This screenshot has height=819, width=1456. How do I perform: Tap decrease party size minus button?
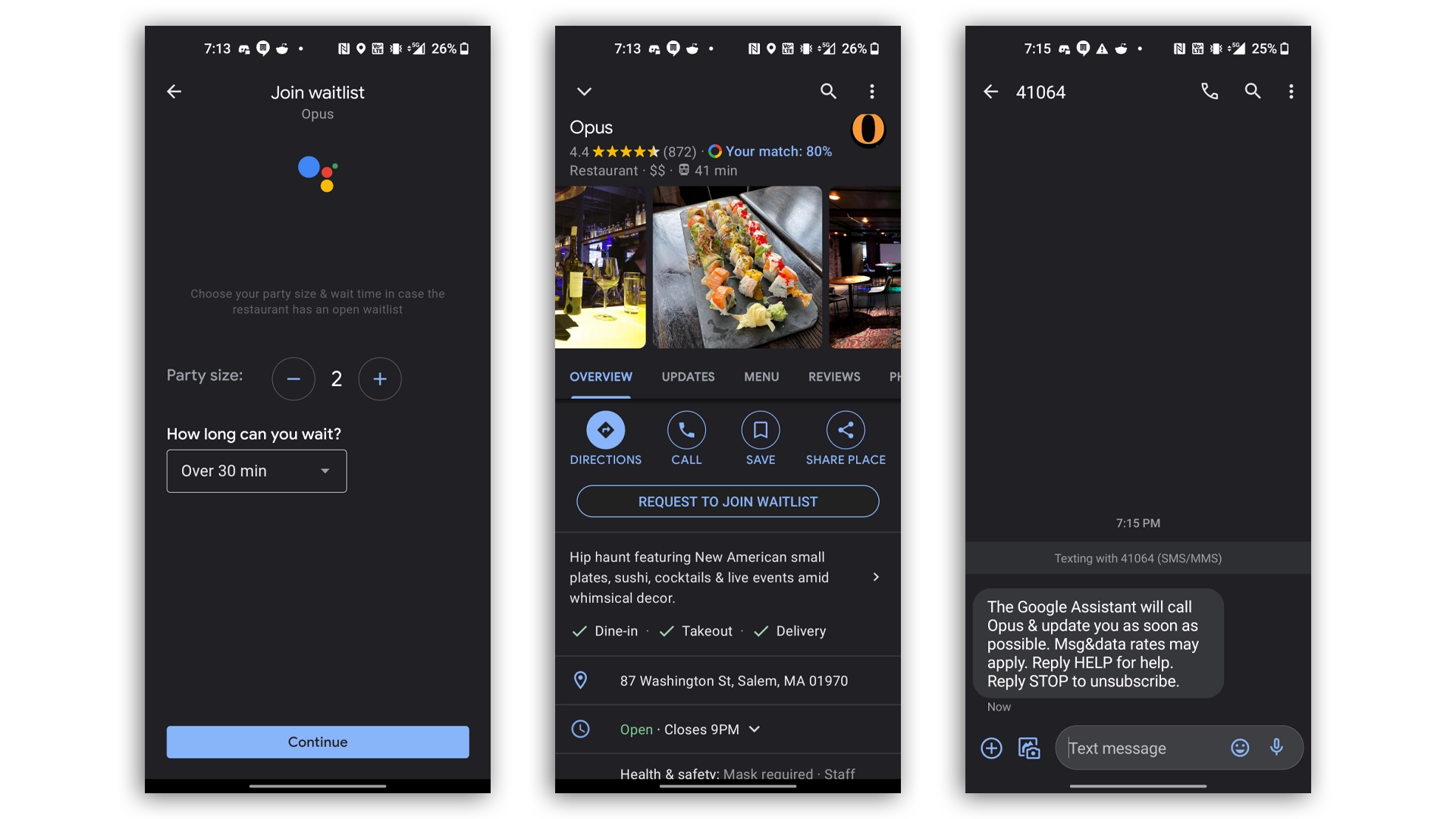(x=293, y=378)
